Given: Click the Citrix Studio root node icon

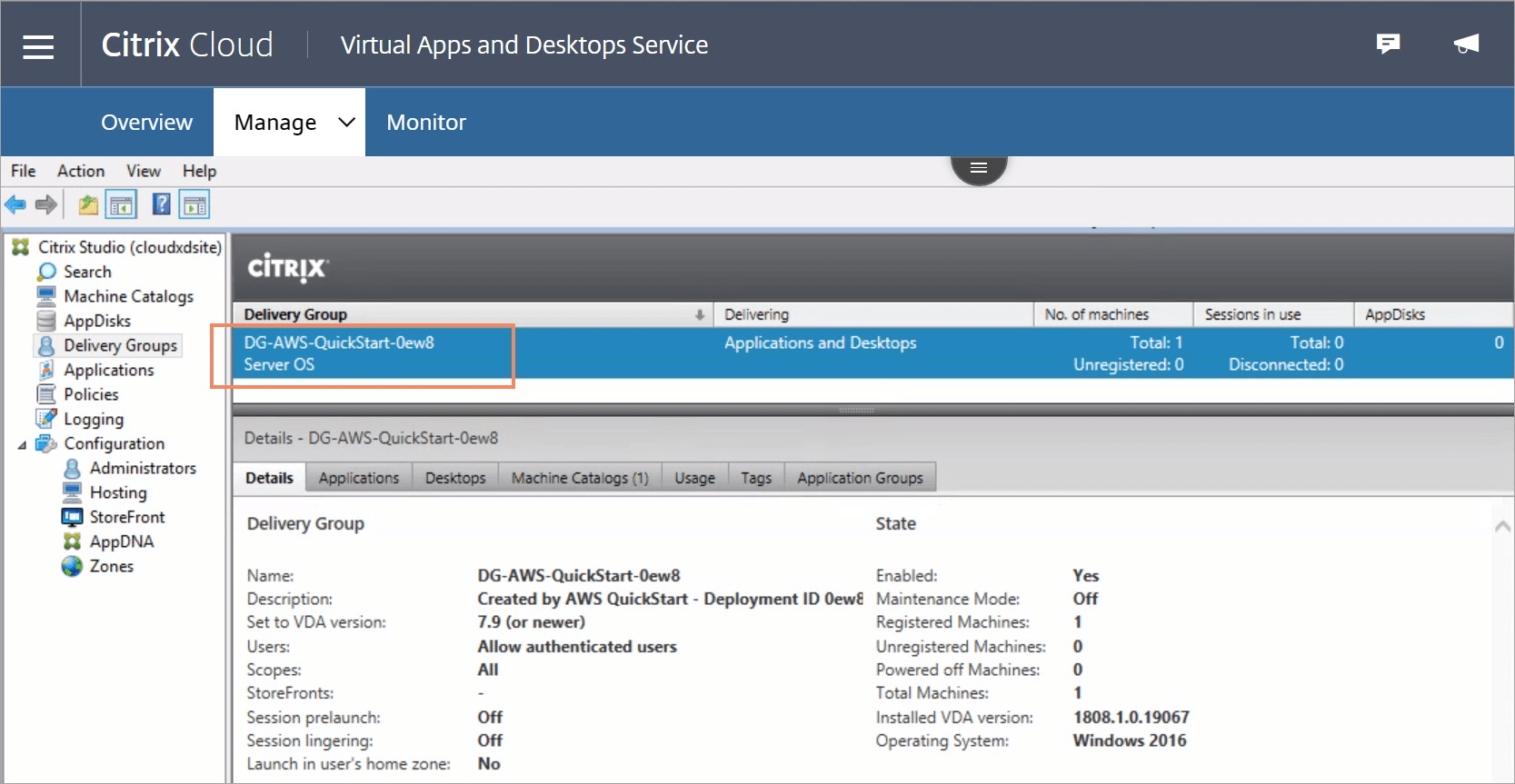Looking at the screenshot, I should (x=21, y=247).
